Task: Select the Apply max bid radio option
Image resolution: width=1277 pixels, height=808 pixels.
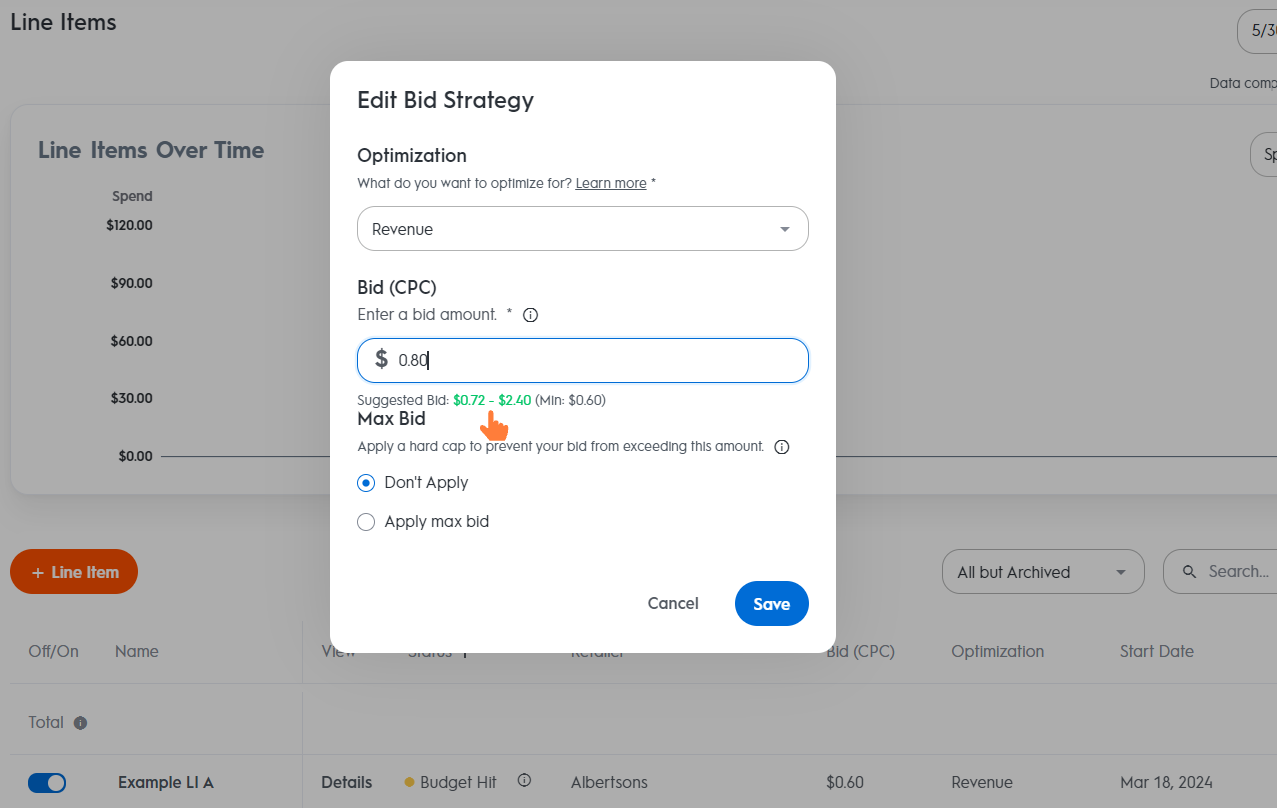Action: 366,522
